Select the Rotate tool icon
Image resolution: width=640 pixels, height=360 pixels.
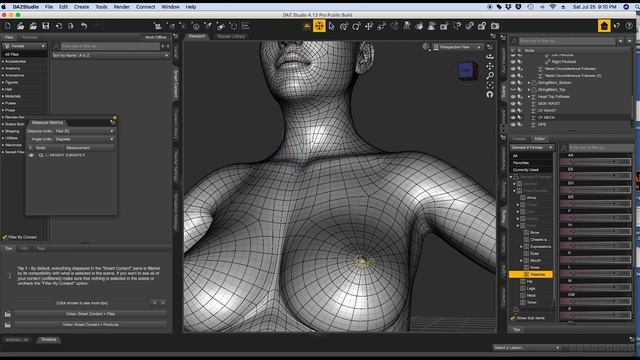point(356,26)
